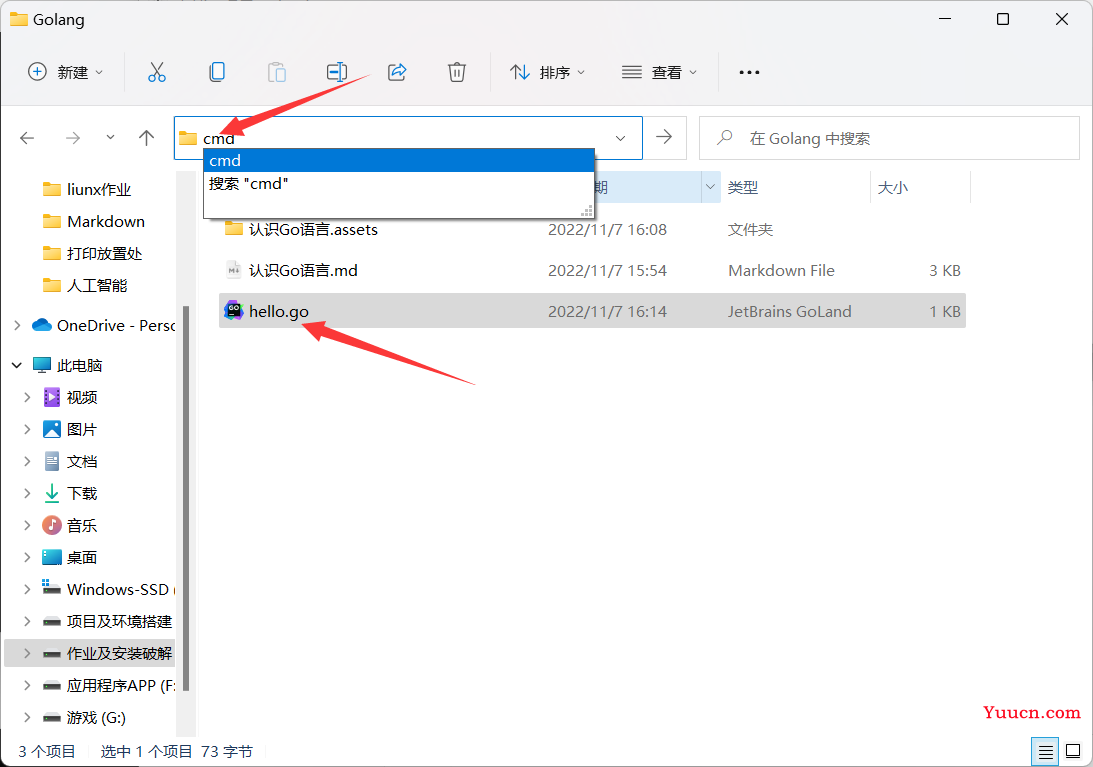Expand the OneDrive tree node
The height and width of the screenshot is (767, 1093).
click(x=17, y=325)
